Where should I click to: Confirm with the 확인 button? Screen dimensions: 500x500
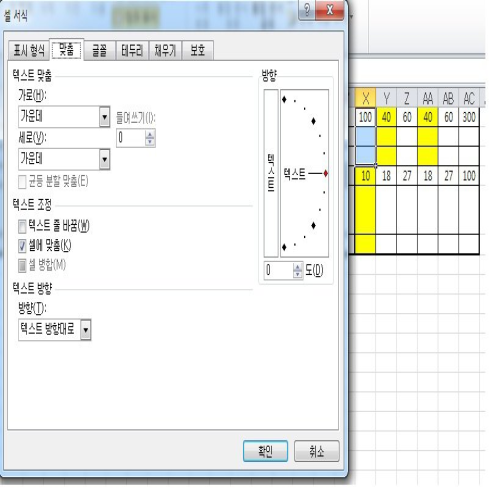click(x=265, y=451)
